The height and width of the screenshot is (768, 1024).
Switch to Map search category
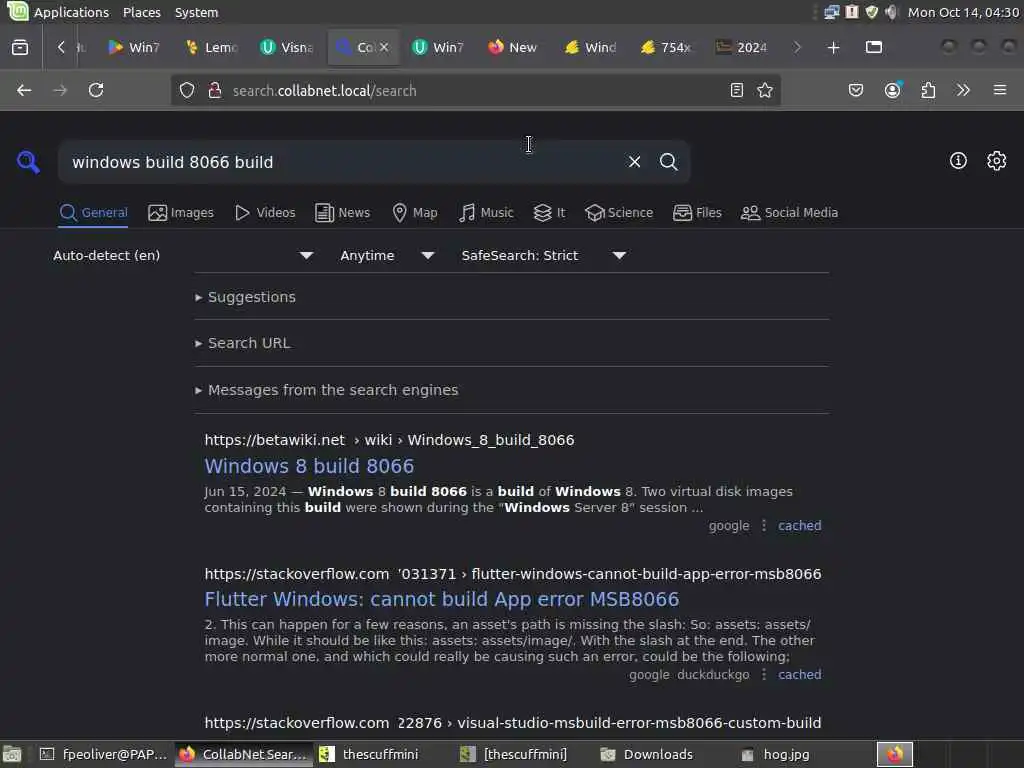[x=415, y=212]
